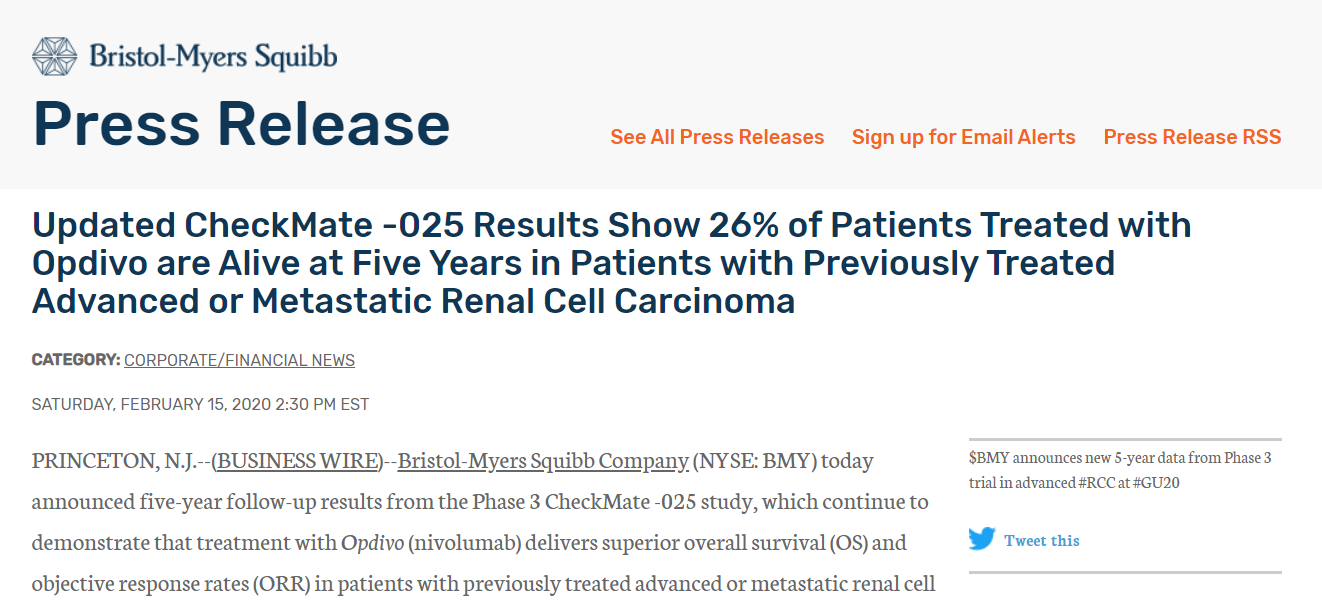Click the CATEGORY label

click(x=76, y=360)
